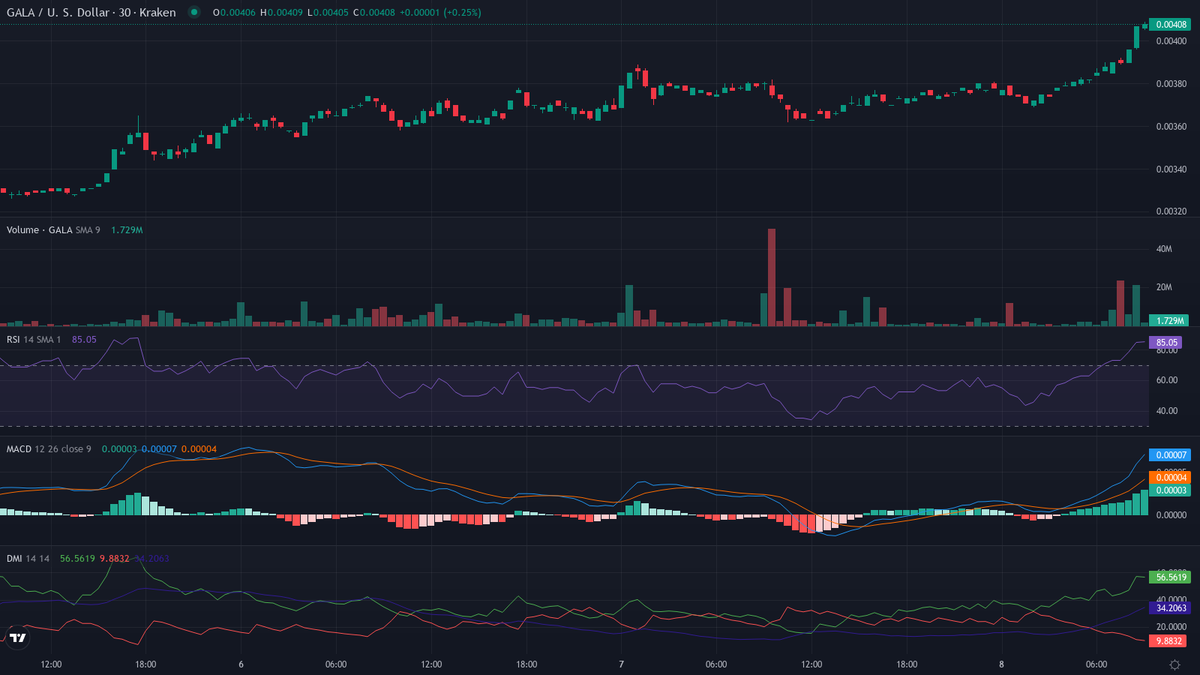This screenshot has height=675, width=1200.
Task: Click the date label 6 on time axis
Action: click(241, 664)
